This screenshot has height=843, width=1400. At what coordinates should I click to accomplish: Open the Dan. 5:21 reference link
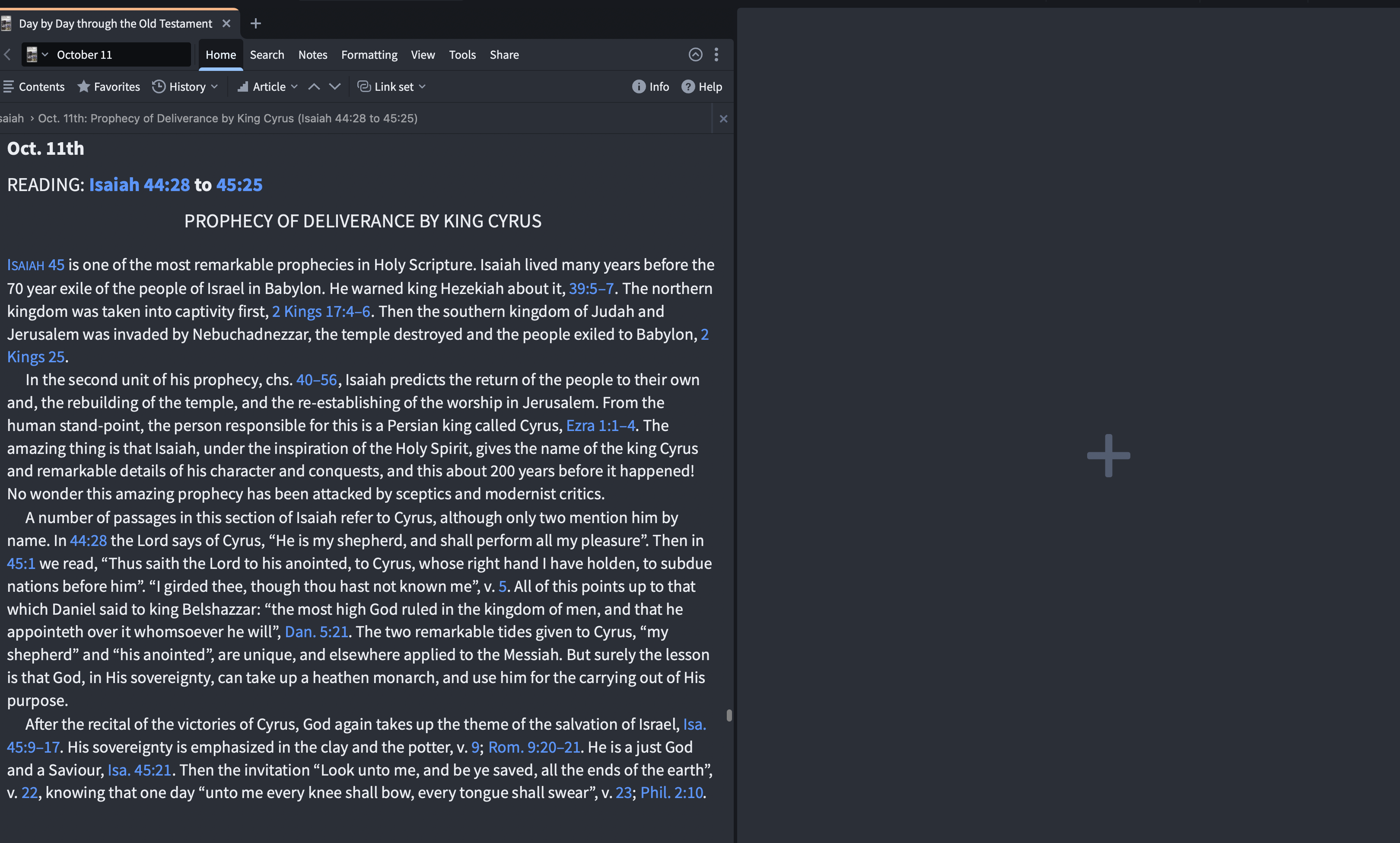tap(316, 632)
